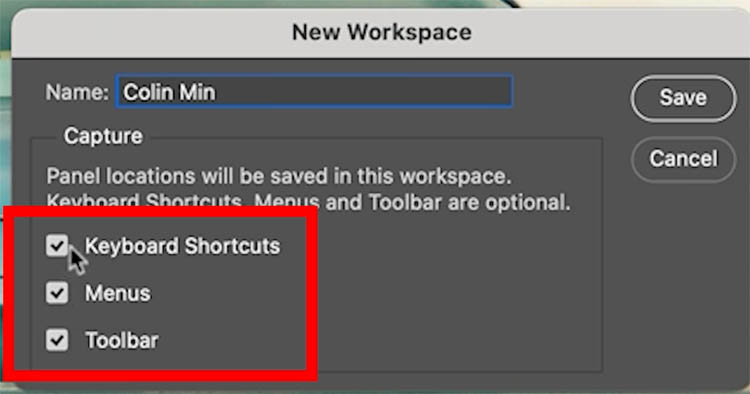Click the text saying Toolbar are optional

[470, 202]
